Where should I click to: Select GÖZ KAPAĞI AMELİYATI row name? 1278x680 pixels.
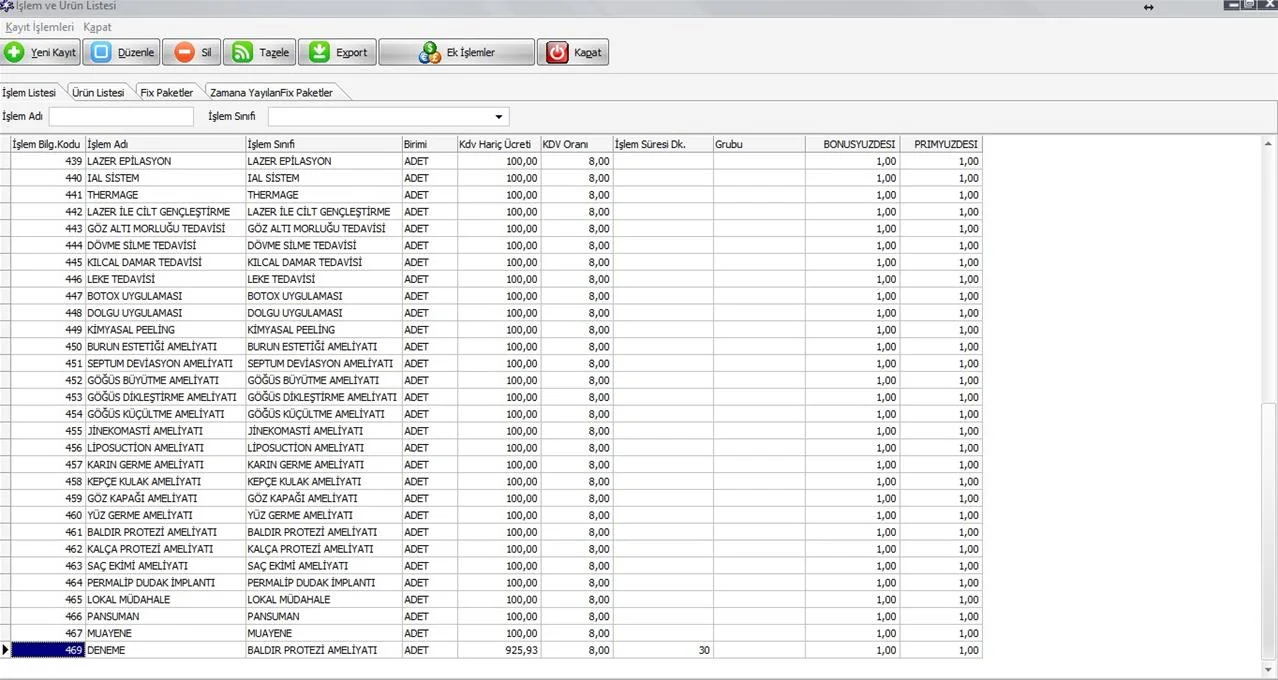(142, 499)
